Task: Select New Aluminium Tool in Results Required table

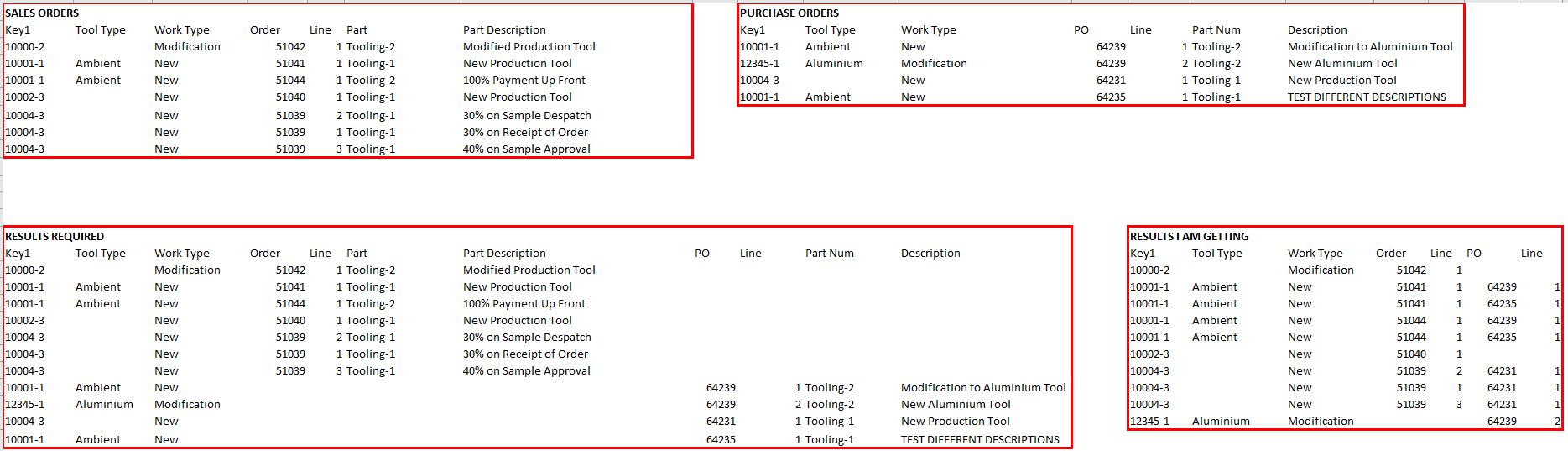Action: point(956,405)
